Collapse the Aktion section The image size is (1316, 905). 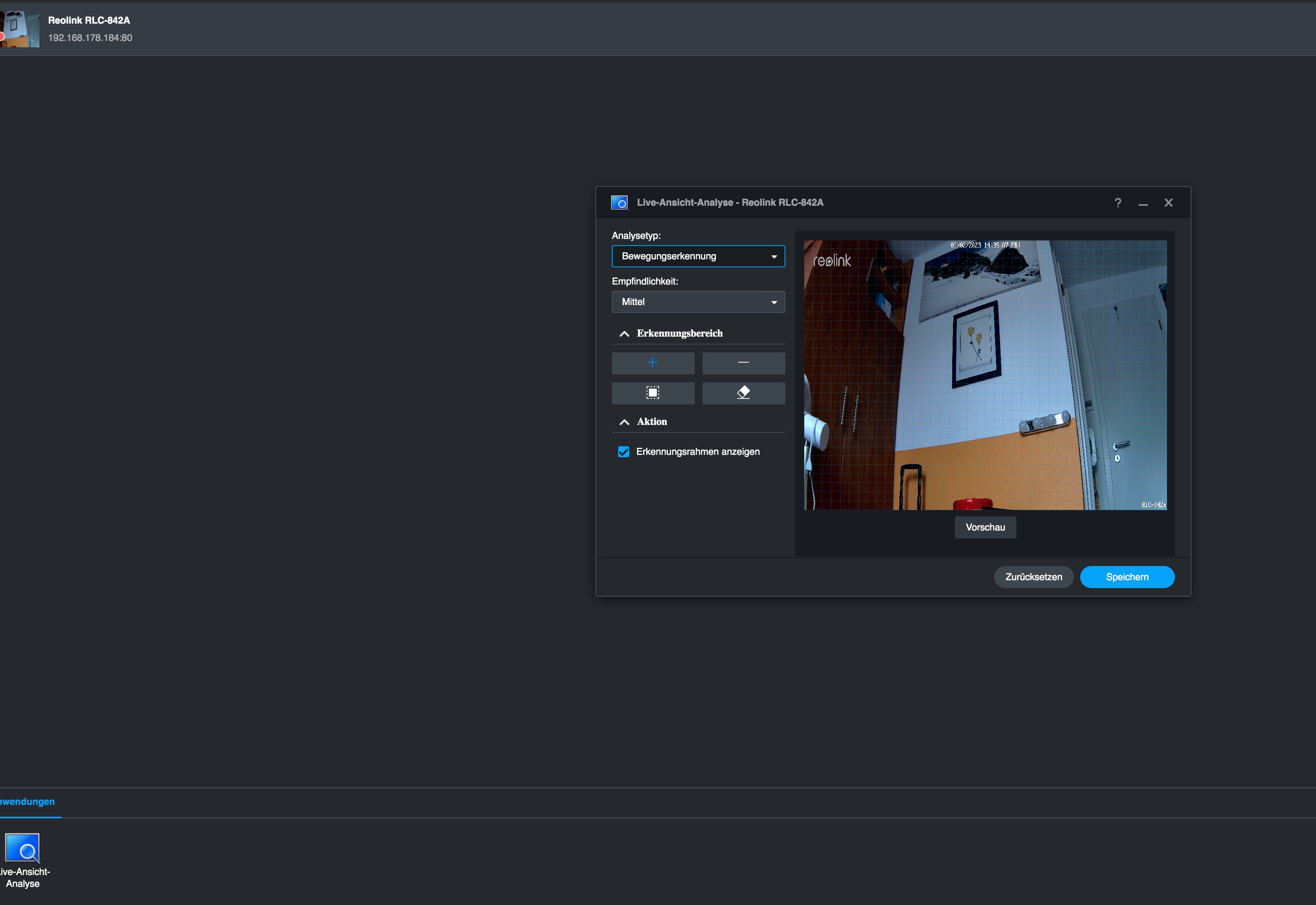(624, 422)
